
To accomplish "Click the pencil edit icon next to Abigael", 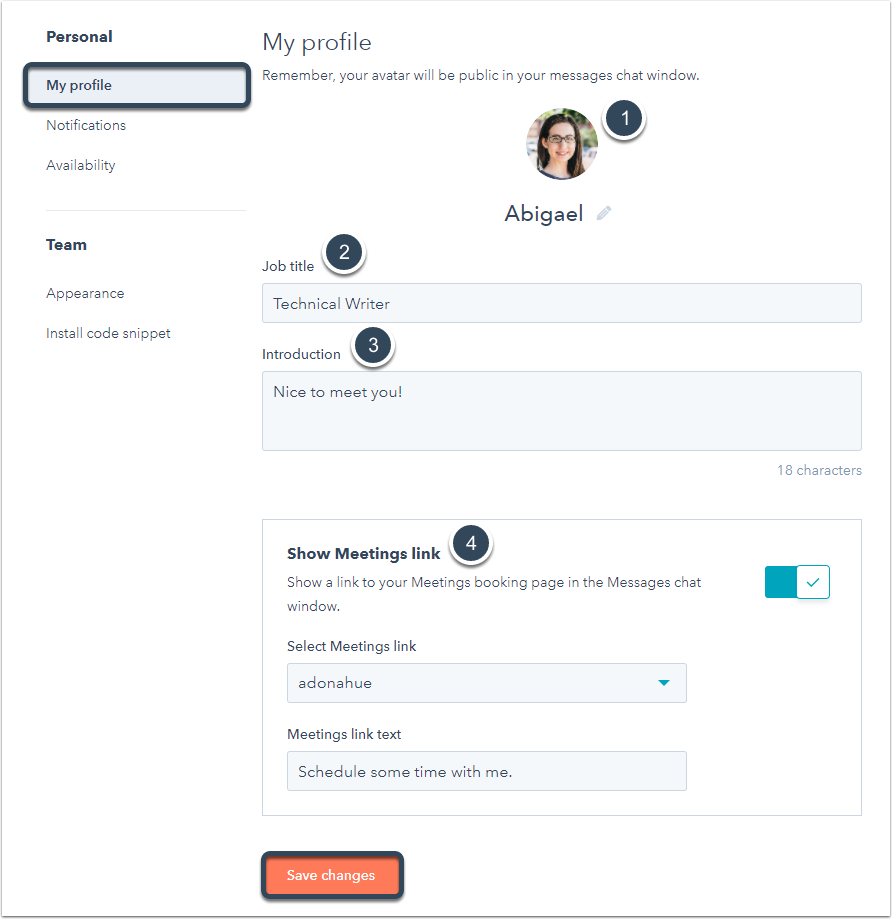I will coord(604,213).
